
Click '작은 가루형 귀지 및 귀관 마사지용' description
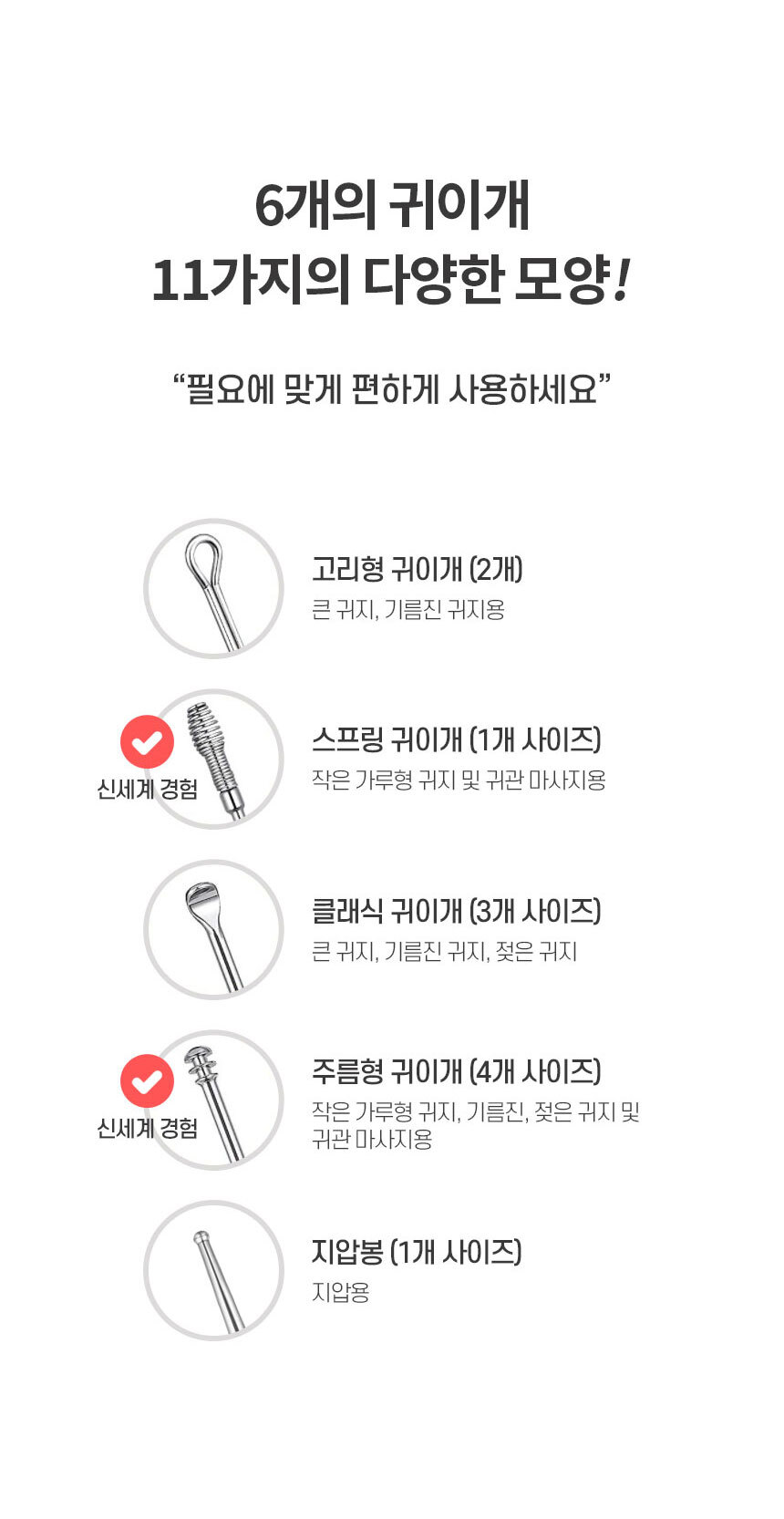click(x=459, y=780)
